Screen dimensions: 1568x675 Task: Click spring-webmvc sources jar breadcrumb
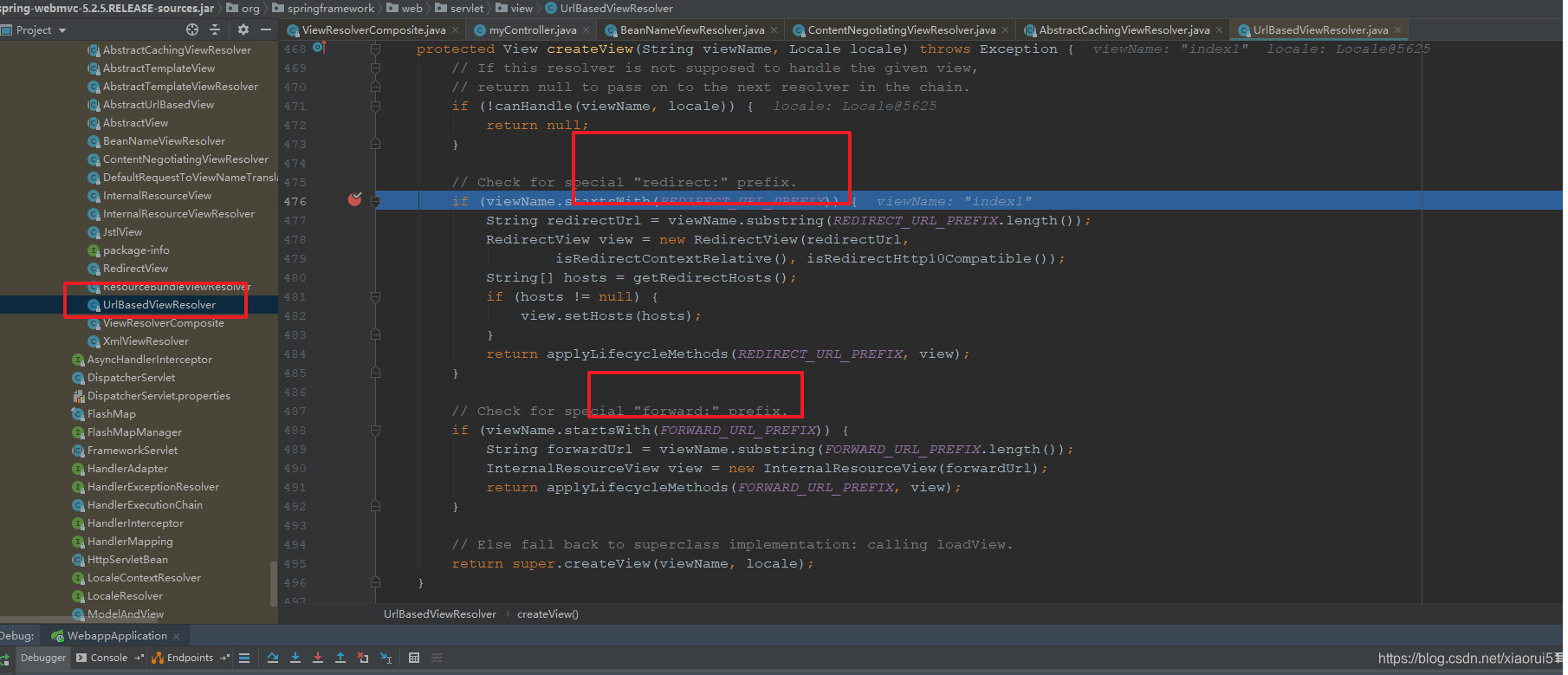(107, 8)
